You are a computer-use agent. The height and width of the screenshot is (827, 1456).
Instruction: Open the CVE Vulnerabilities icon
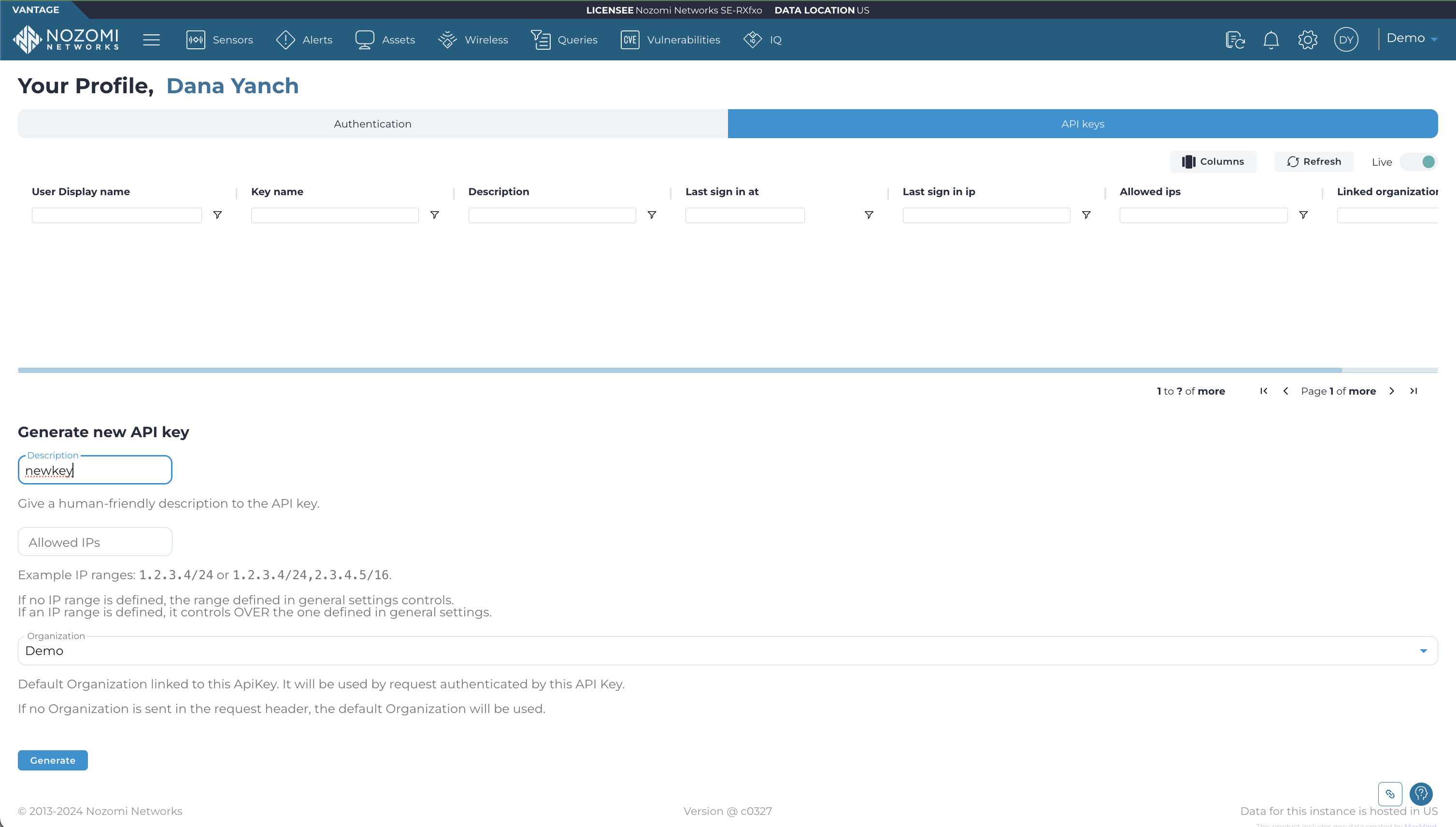pyautogui.click(x=630, y=40)
